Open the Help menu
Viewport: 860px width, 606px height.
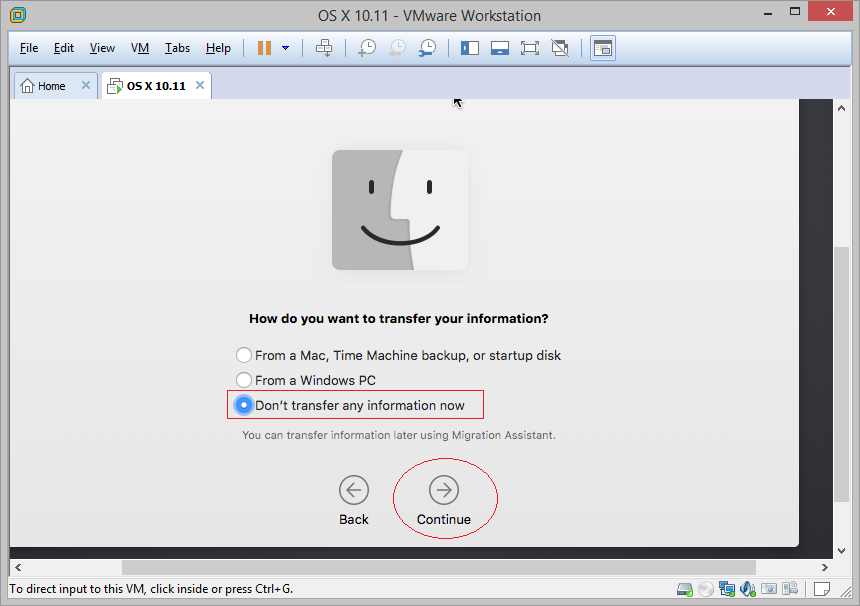pyautogui.click(x=218, y=48)
